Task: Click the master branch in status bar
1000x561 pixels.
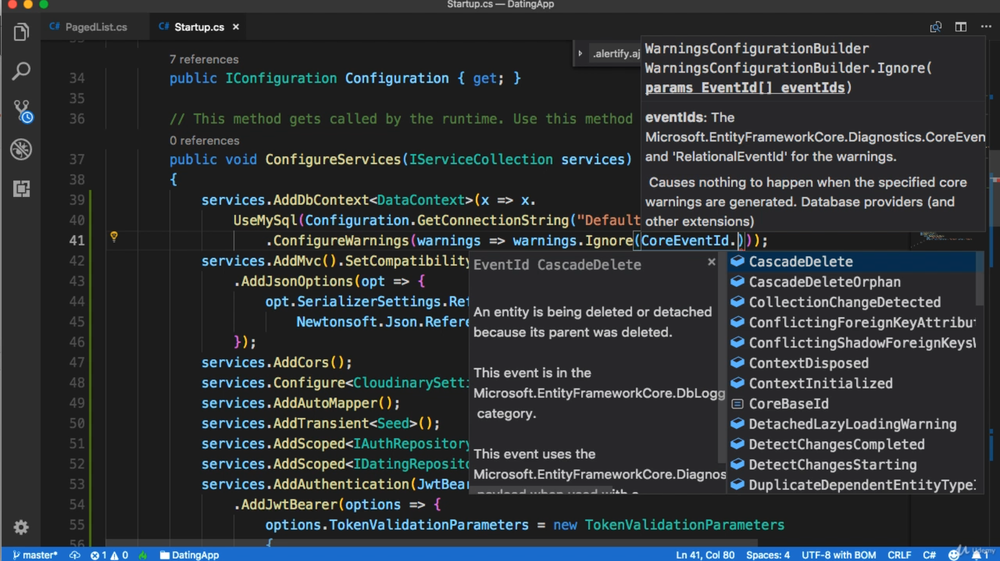Action: coord(35,554)
